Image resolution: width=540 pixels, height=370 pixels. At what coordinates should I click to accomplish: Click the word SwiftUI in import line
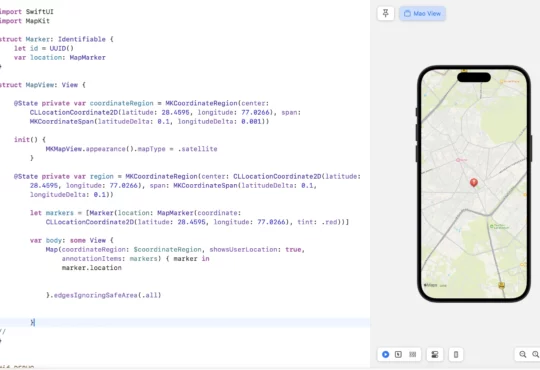point(40,11)
